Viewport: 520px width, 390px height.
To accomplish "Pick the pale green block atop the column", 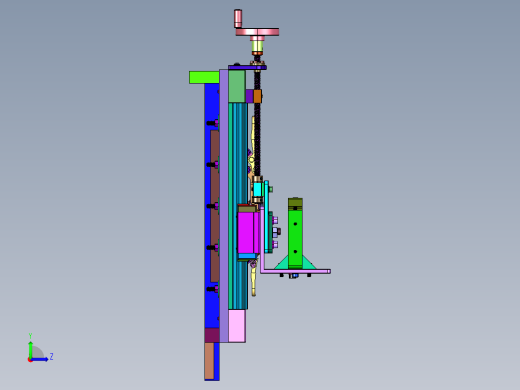I will coord(237,86).
